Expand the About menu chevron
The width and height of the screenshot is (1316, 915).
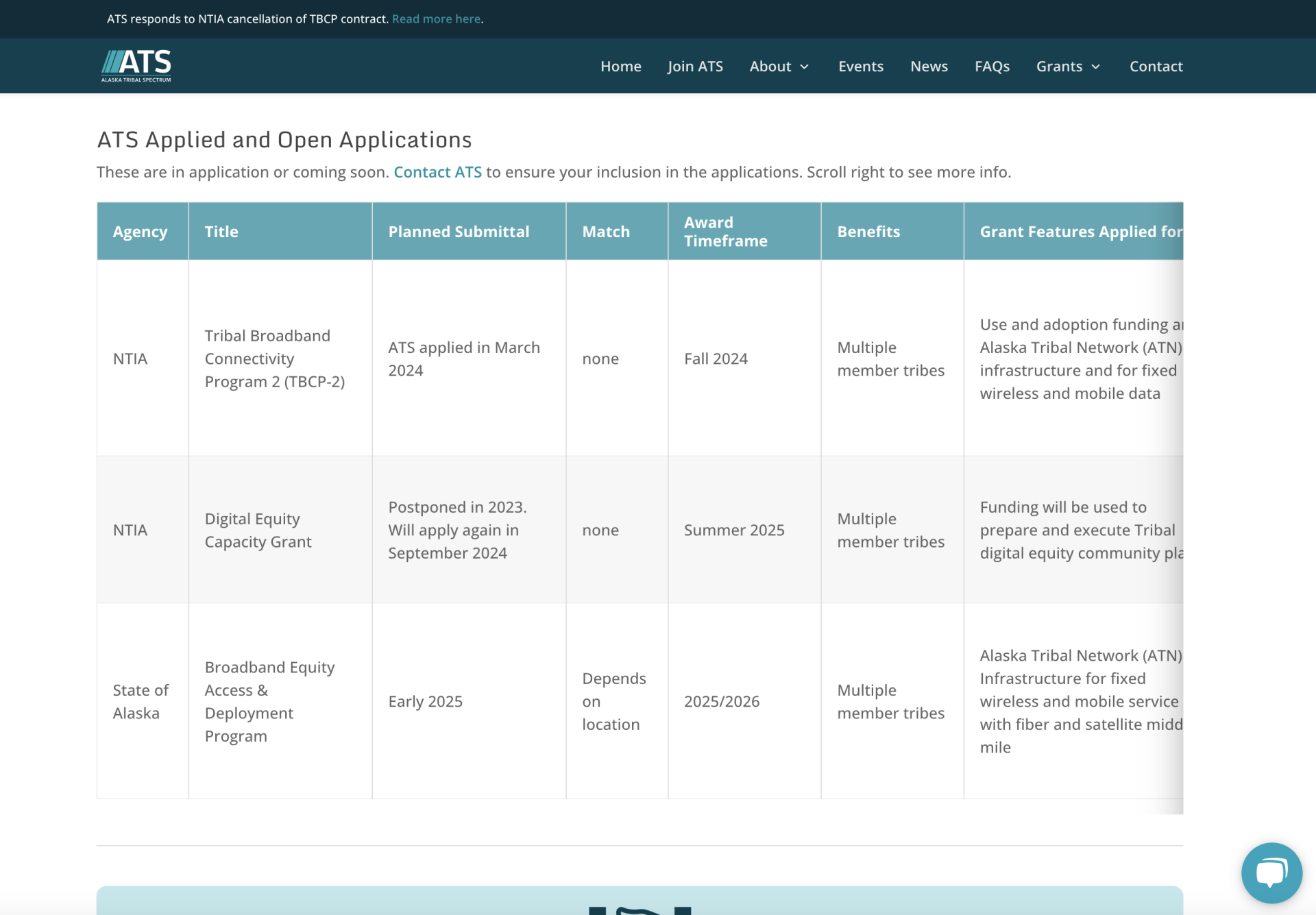(x=805, y=66)
